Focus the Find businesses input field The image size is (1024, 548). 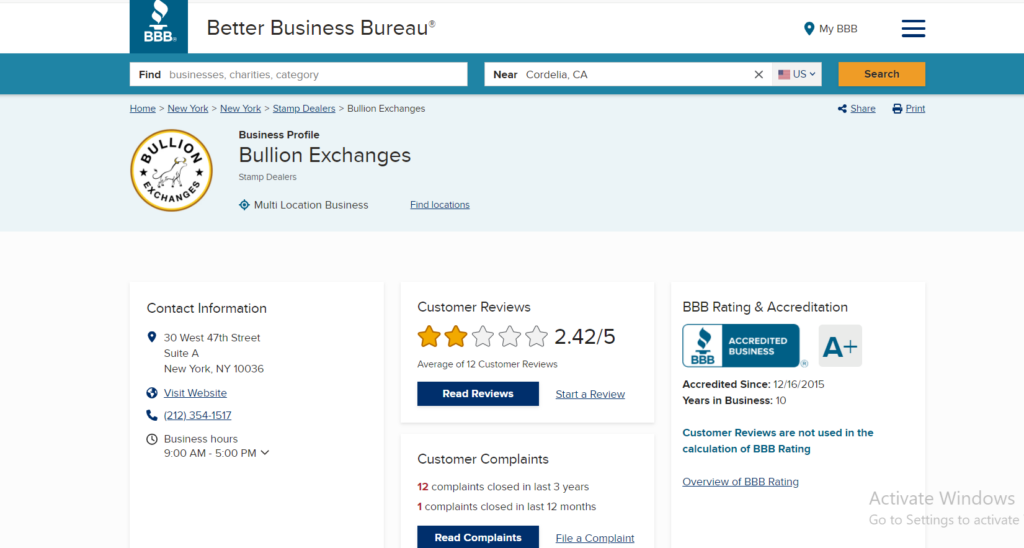tap(298, 74)
